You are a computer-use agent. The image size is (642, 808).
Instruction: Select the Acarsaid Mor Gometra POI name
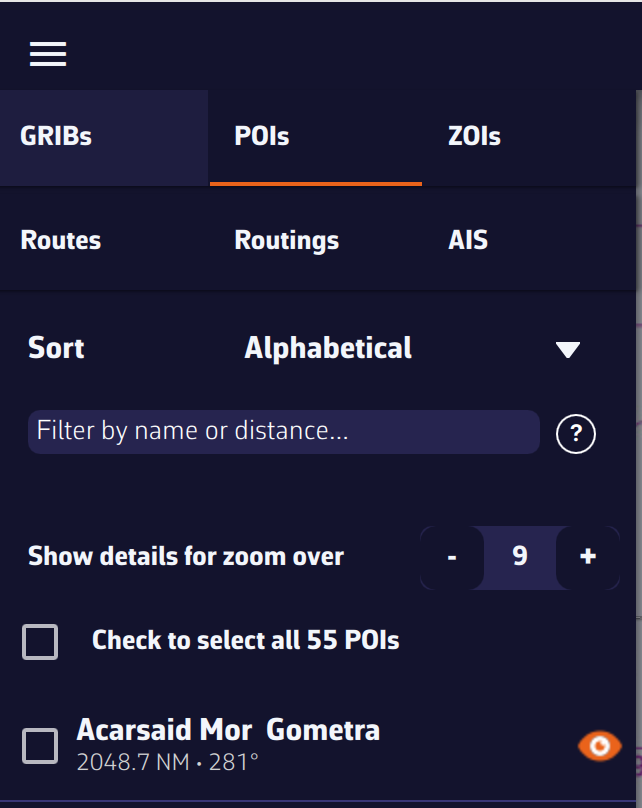228,730
